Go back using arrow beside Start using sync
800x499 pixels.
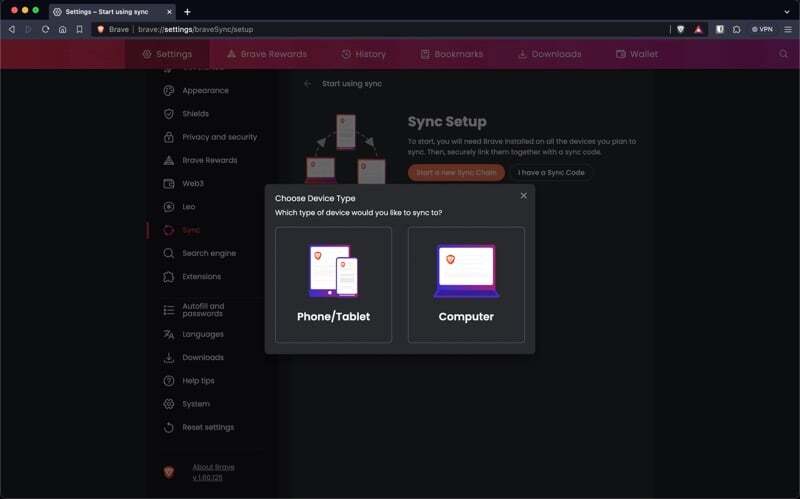(307, 84)
